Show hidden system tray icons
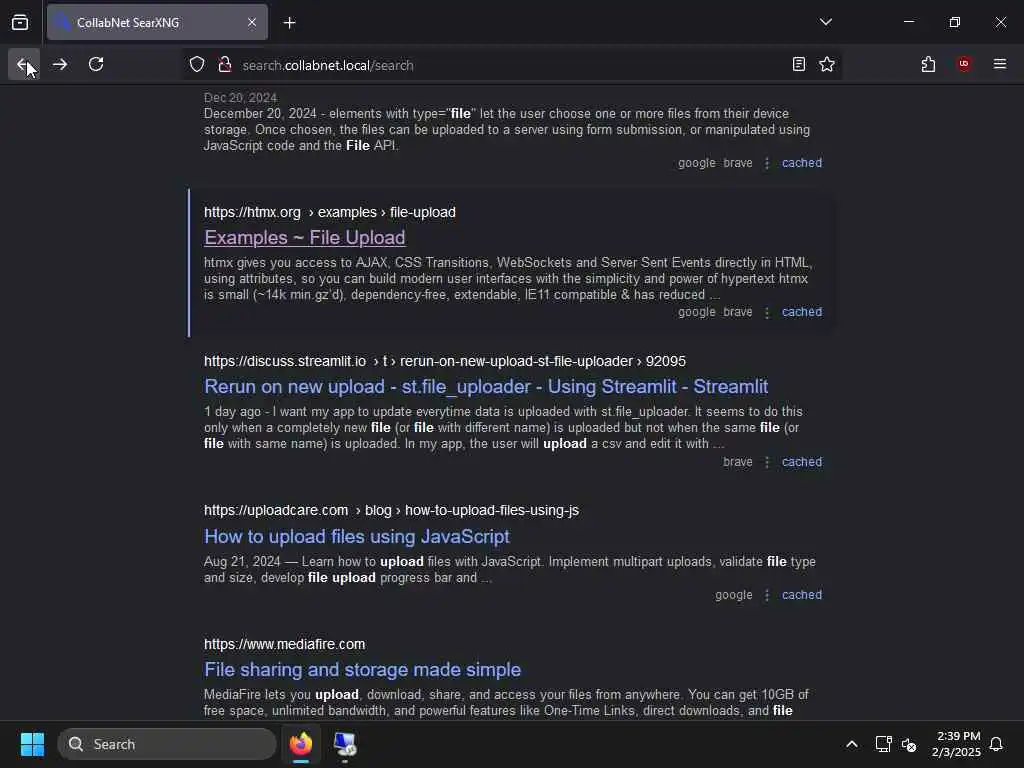The height and width of the screenshot is (768, 1024). point(852,744)
